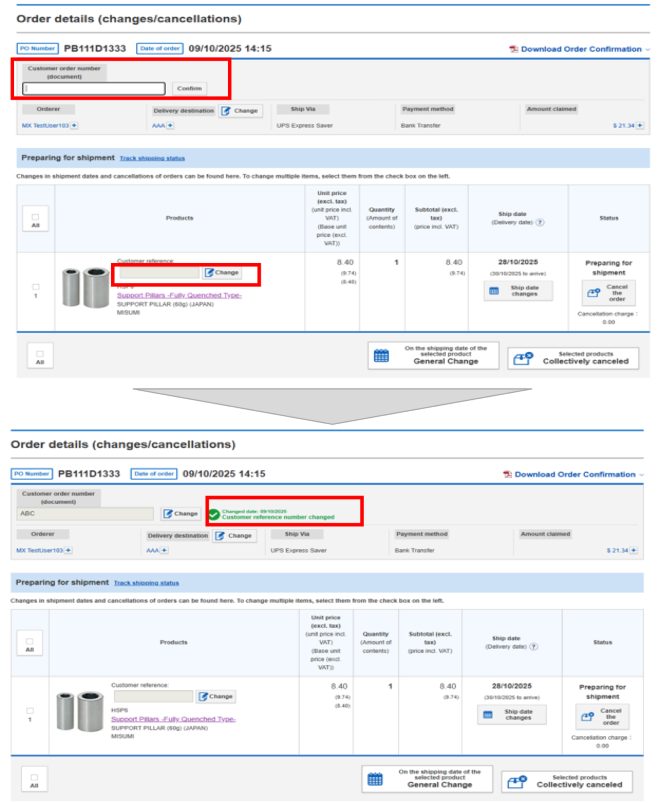
Task: Open Download Order Confirmation link in lower panel
Action: click(575, 475)
